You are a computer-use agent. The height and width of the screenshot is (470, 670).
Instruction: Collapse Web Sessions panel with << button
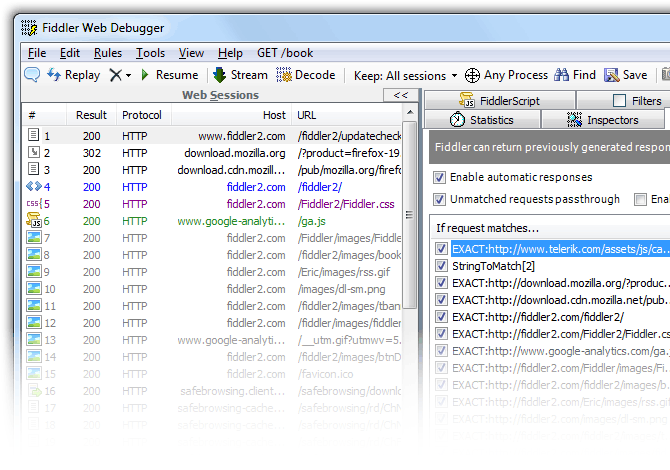point(400,95)
